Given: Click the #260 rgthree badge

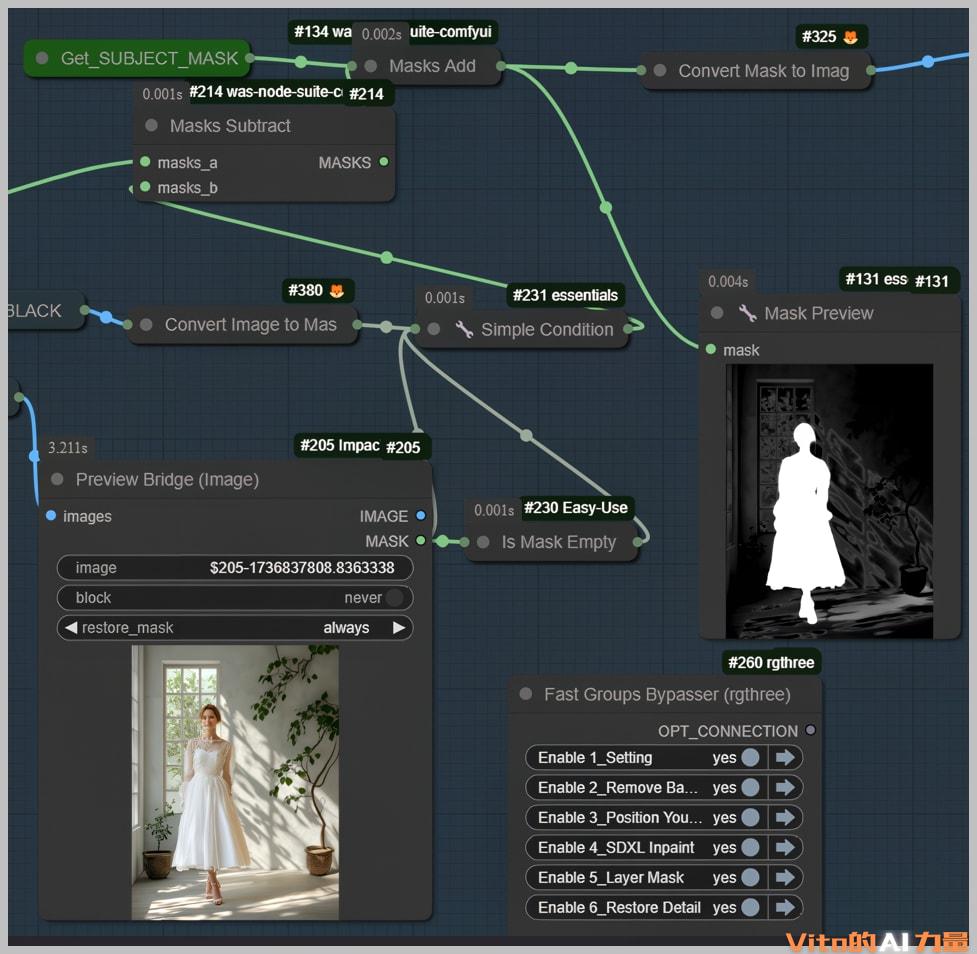Looking at the screenshot, I should pyautogui.click(x=771, y=662).
